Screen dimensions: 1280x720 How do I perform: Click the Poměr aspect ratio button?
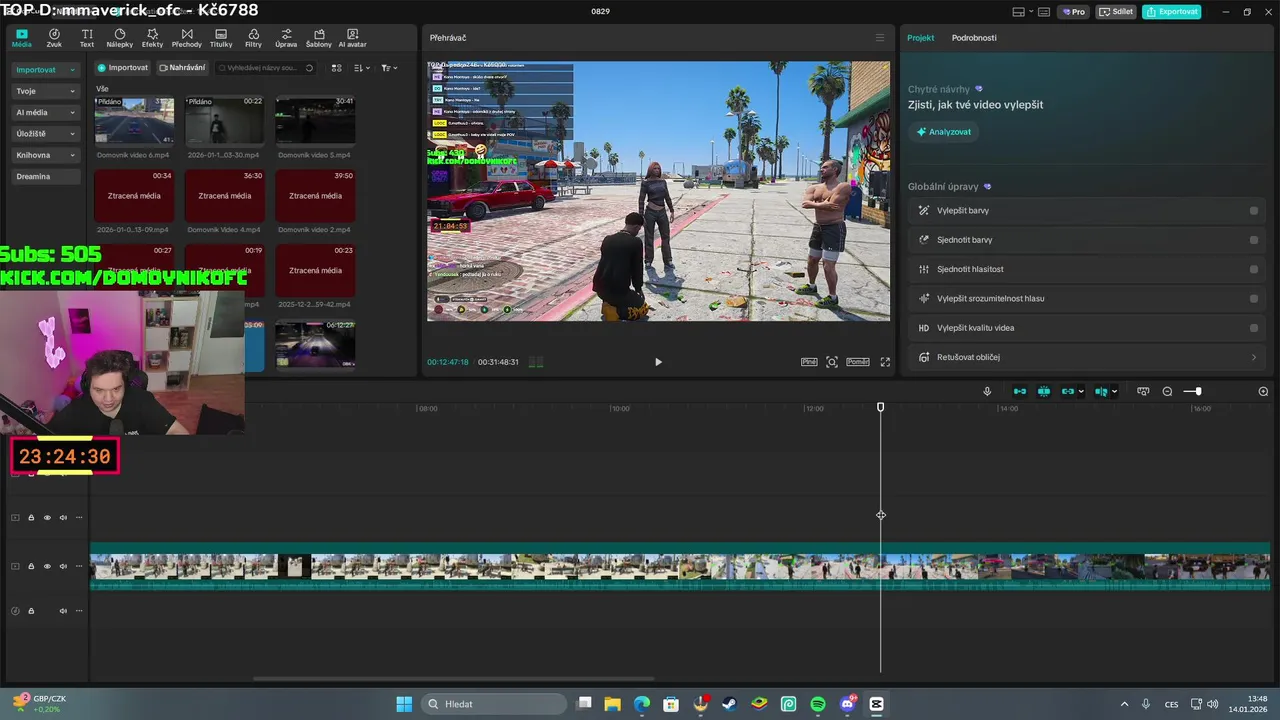pyautogui.click(x=858, y=362)
